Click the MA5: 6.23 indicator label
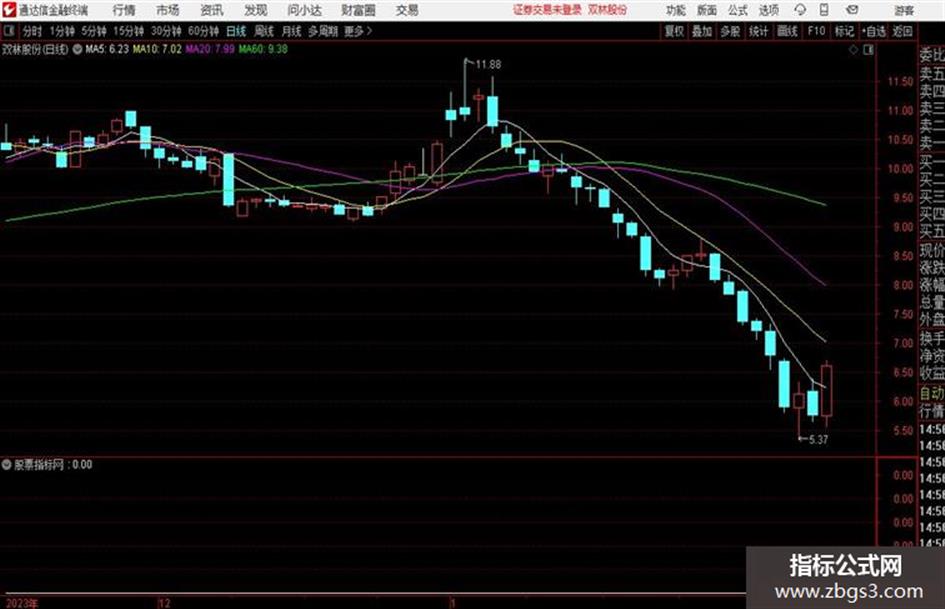The image size is (945, 609). click(x=107, y=49)
